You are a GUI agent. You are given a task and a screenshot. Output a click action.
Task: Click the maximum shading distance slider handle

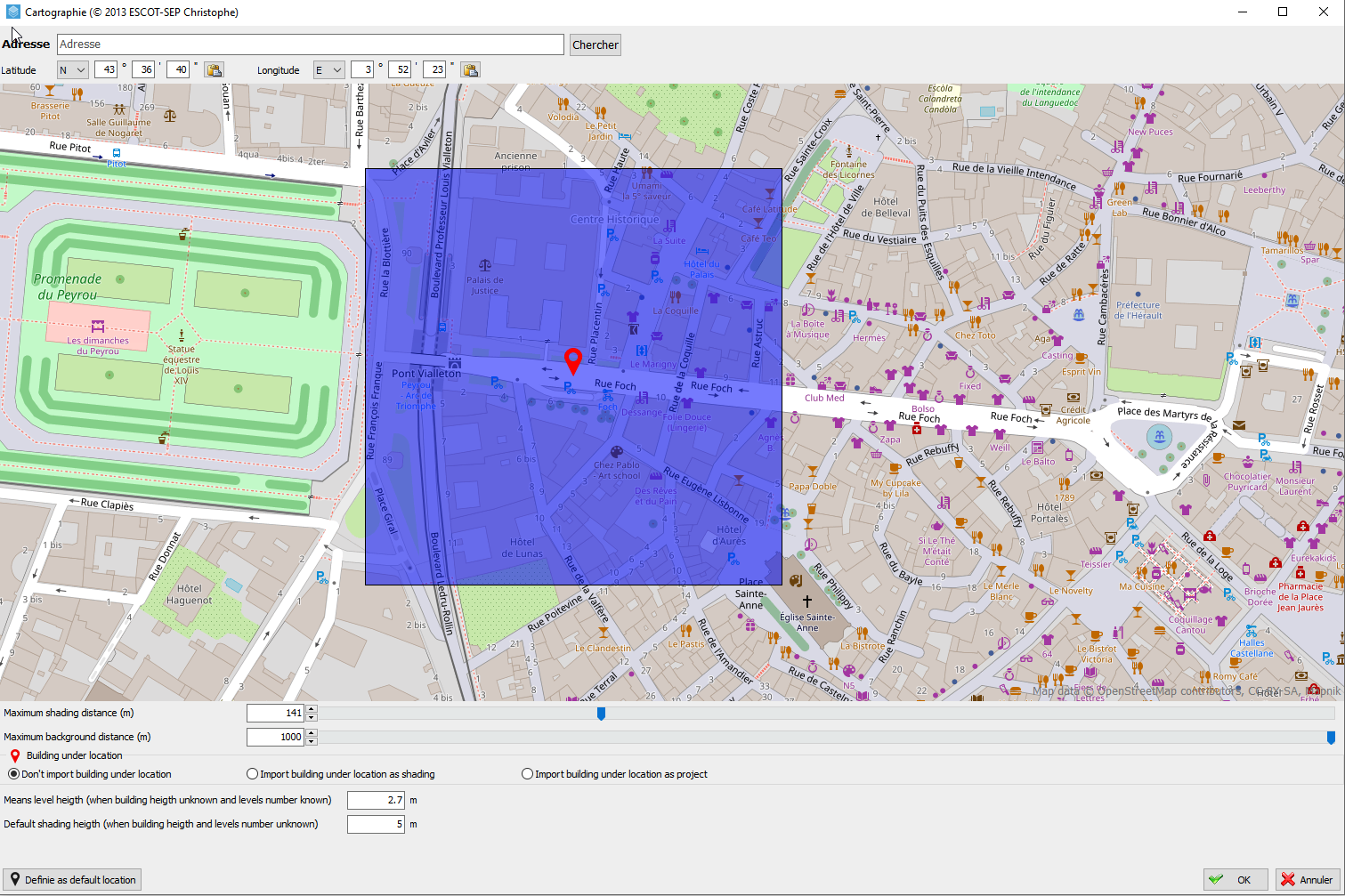point(601,714)
